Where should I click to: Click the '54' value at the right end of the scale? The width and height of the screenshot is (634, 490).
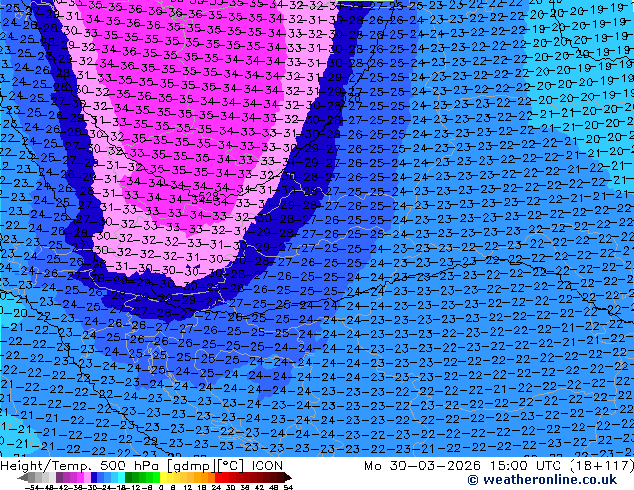288,487
